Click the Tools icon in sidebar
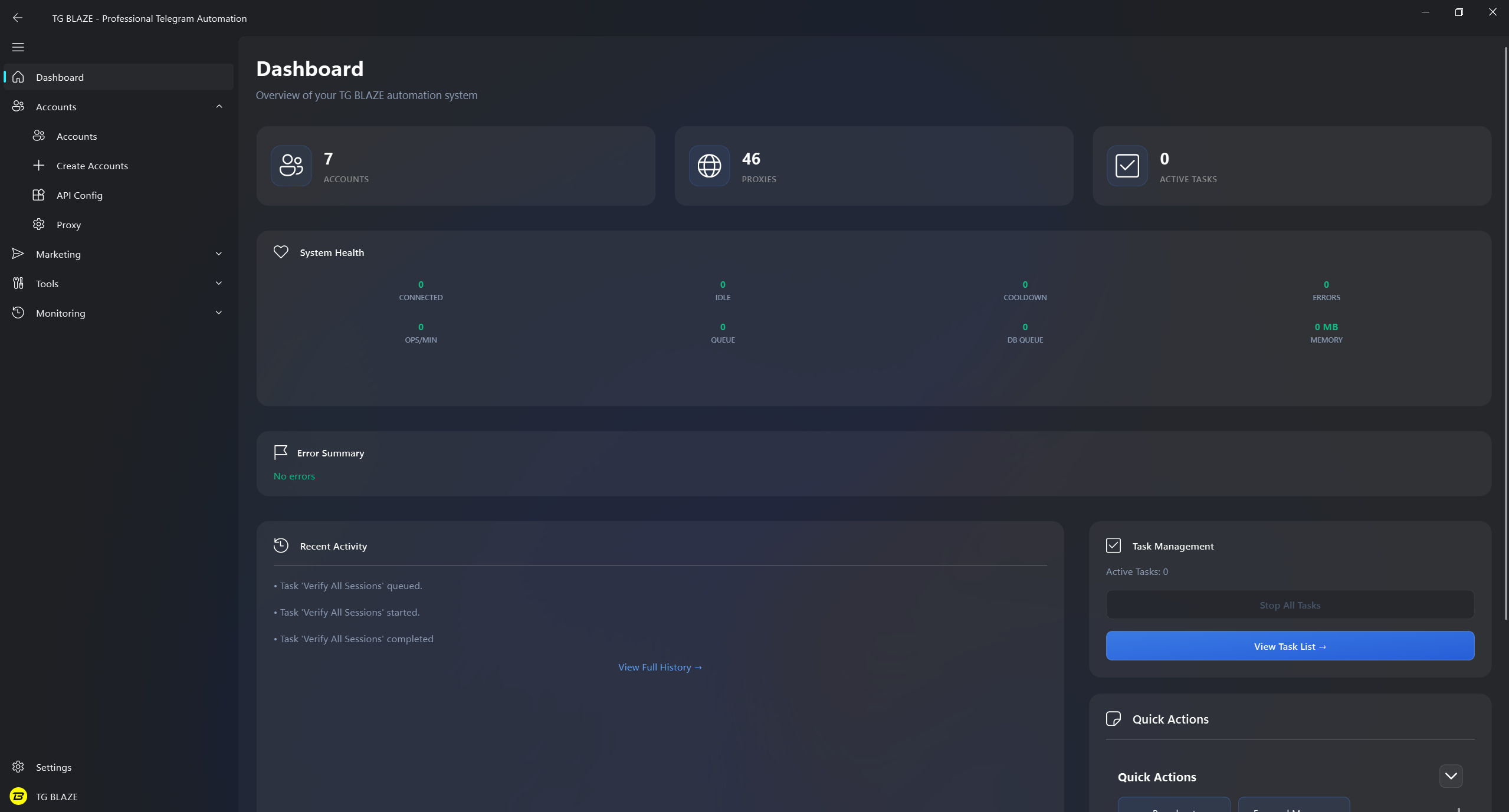Image resolution: width=1509 pixels, height=812 pixels. point(18,283)
